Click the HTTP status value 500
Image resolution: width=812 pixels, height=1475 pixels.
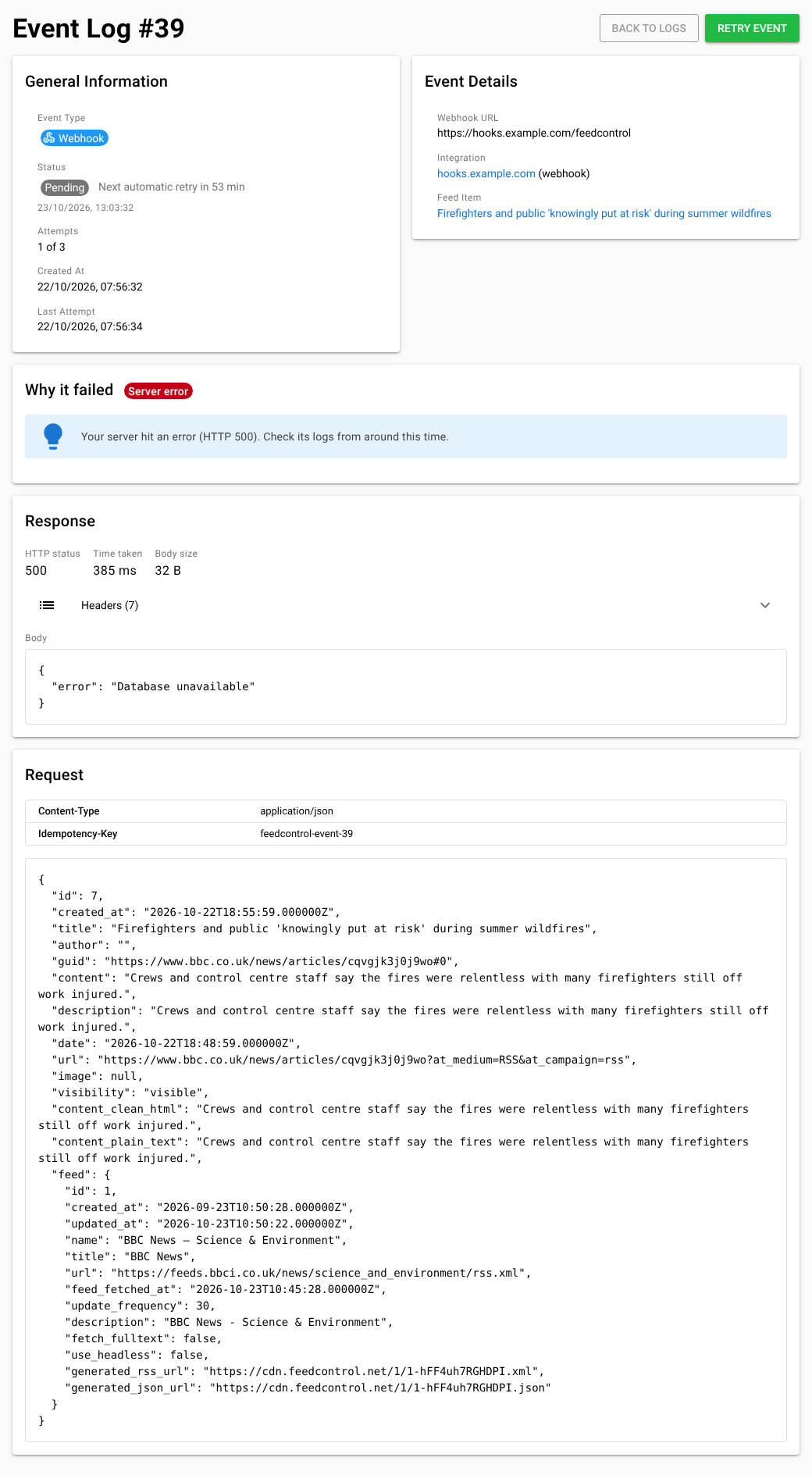click(x=36, y=571)
